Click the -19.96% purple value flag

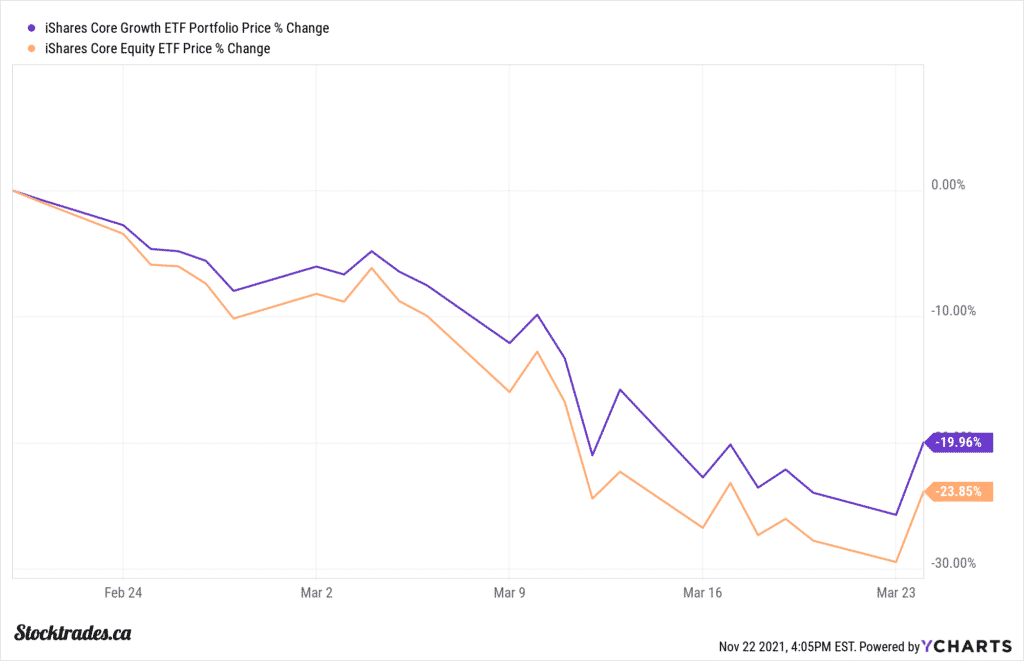[962, 441]
